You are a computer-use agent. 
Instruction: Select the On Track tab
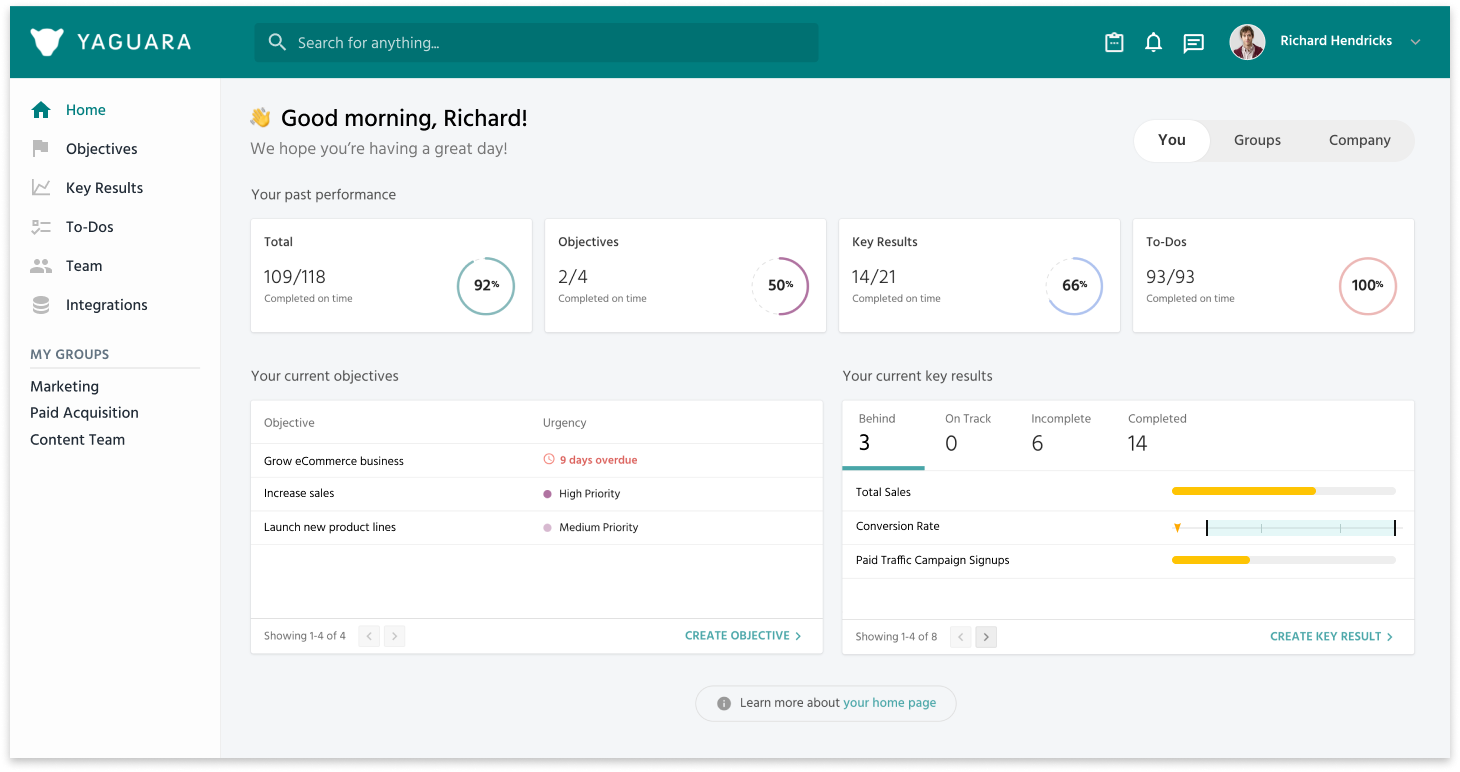[x=968, y=434]
